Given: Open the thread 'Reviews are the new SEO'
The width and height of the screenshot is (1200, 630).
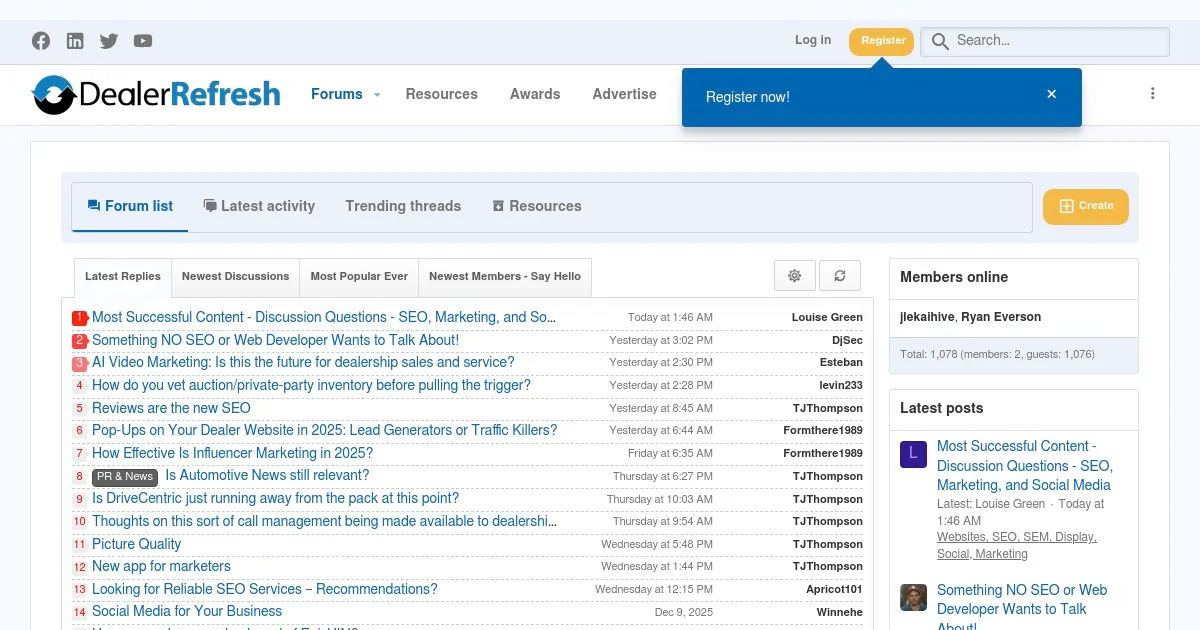Looking at the screenshot, I should pyautogui.click(x=171, y=408).
